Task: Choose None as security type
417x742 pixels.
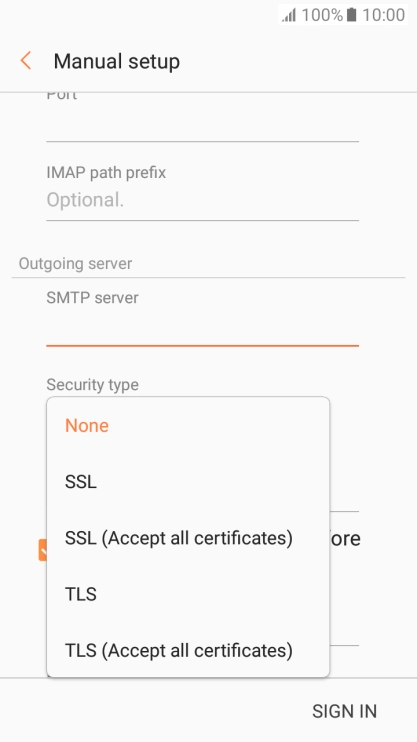Action: [188, 425]
